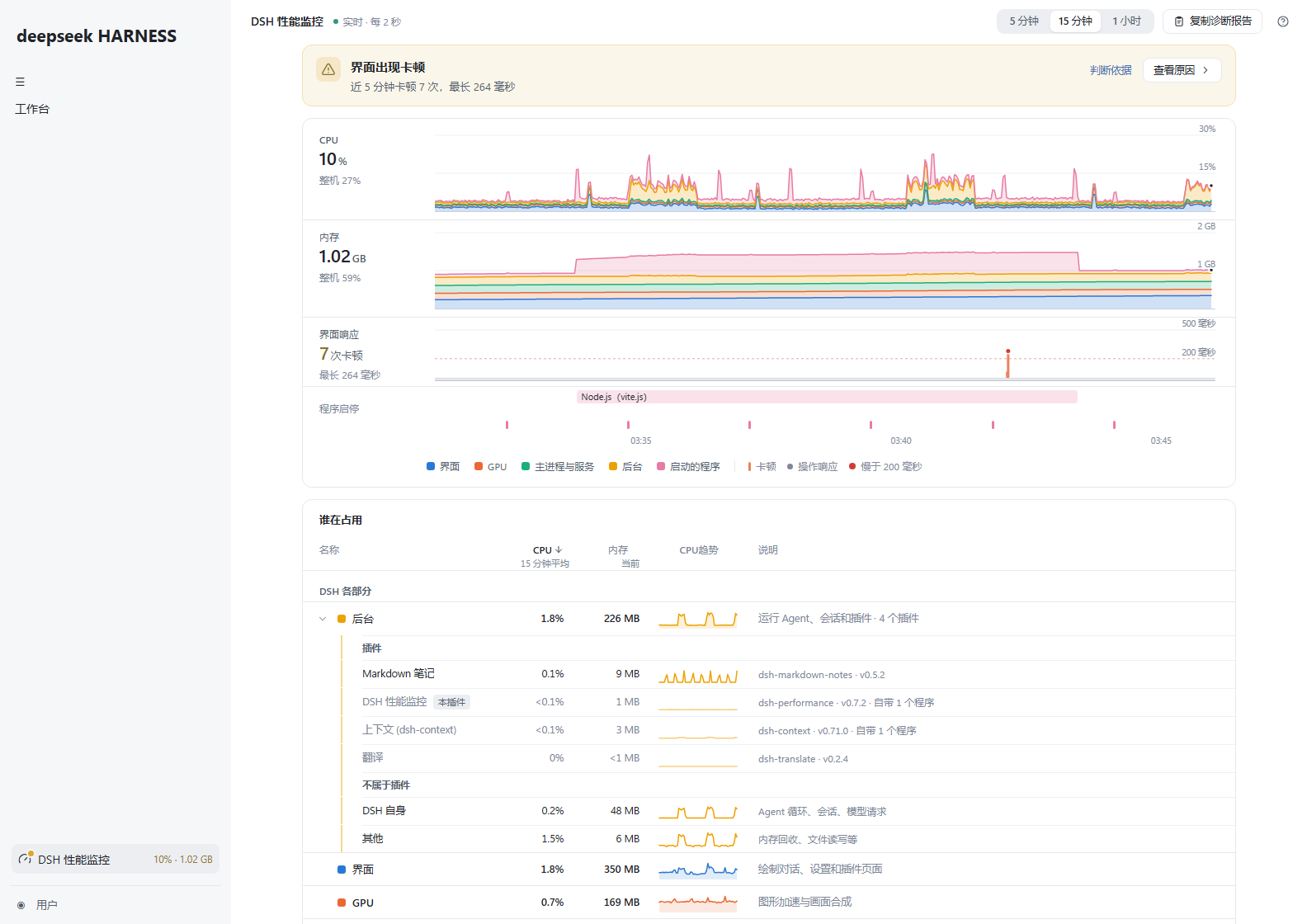Toggle the sidebar hamburger menu icon
Screen dimensions: 1307x924
[x=20, y=82]
